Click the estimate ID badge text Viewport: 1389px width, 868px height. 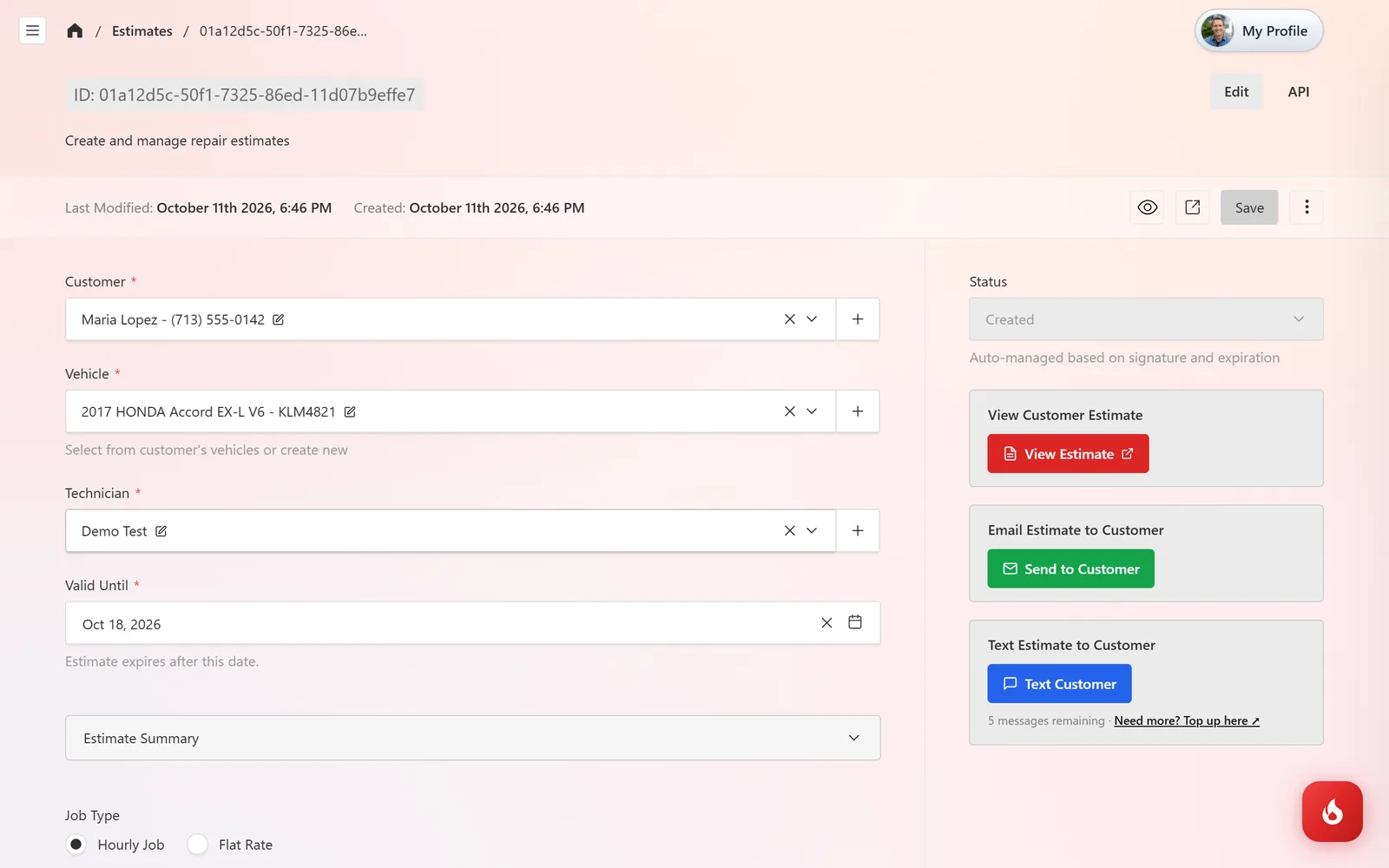point(245,95)
